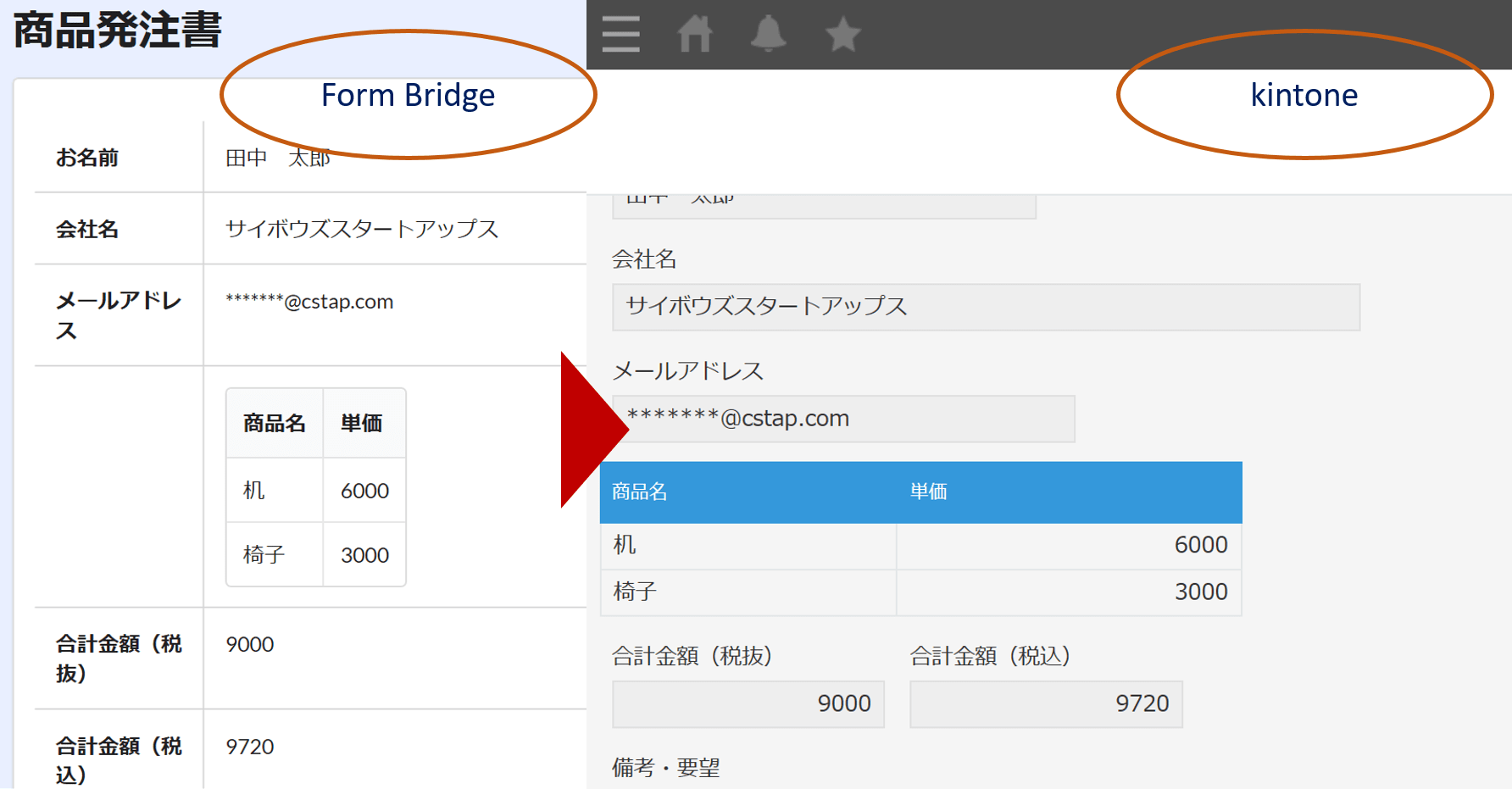Click the kintone 合計金額（税抜）field showing 9000
This screenshot has height=789, width=1512.
click(x=748, y=703)
